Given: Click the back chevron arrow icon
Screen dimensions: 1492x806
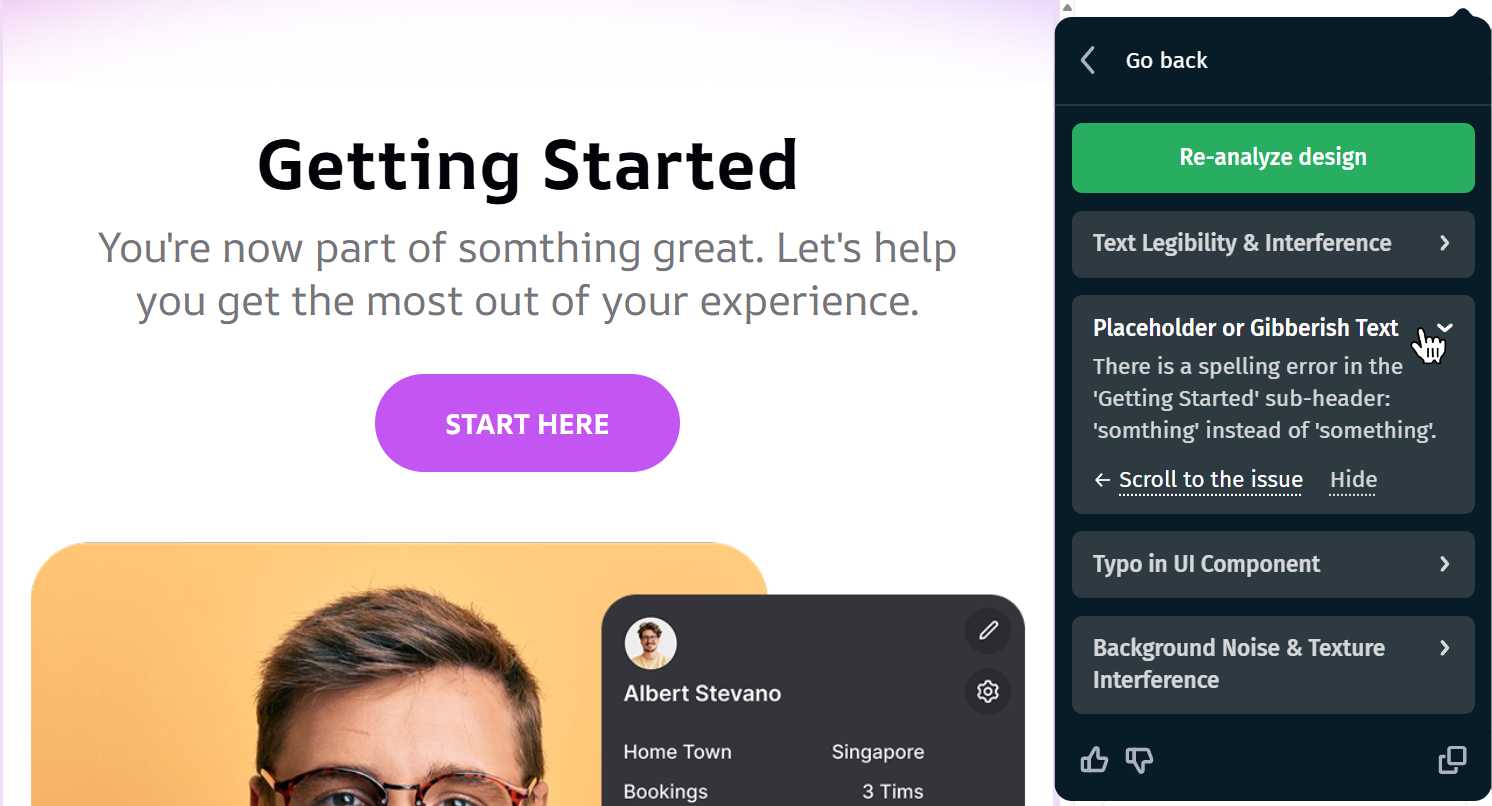Looking at the screenshot, I should coord(1088,60).
